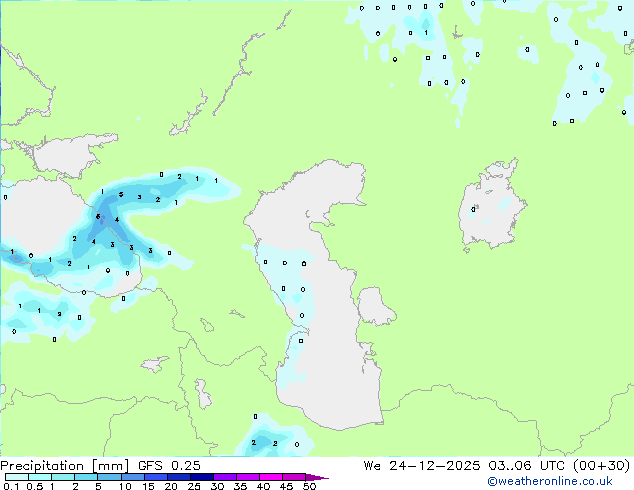Click the "35" legend scale label
634x490 pixels.
[240, 486]
